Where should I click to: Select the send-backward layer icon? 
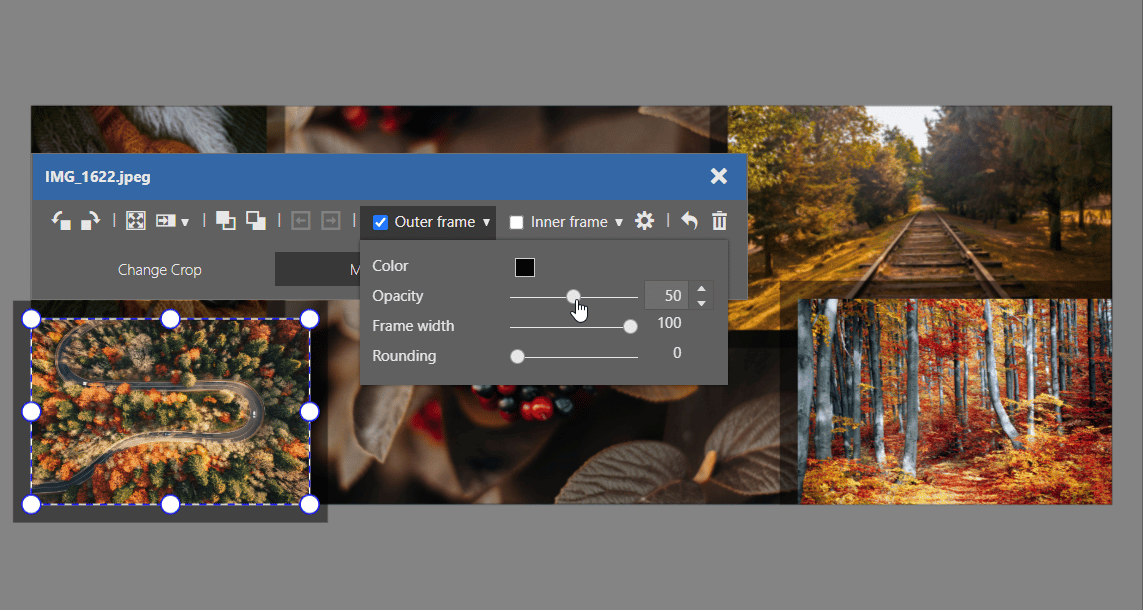tap(255, 220)
